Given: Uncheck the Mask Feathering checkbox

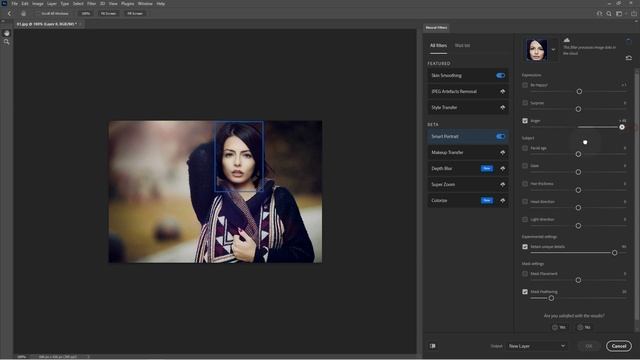Looking at the screenshot, I should (x=525, y=292).
